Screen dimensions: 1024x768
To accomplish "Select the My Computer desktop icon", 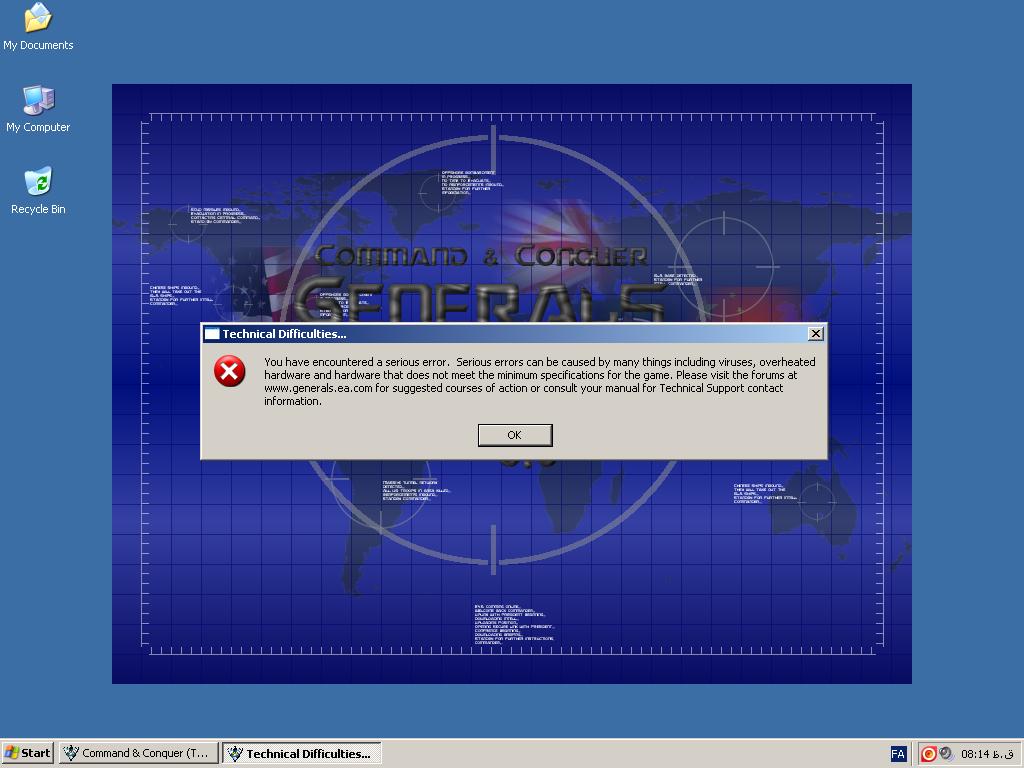I will pos(38,101).
